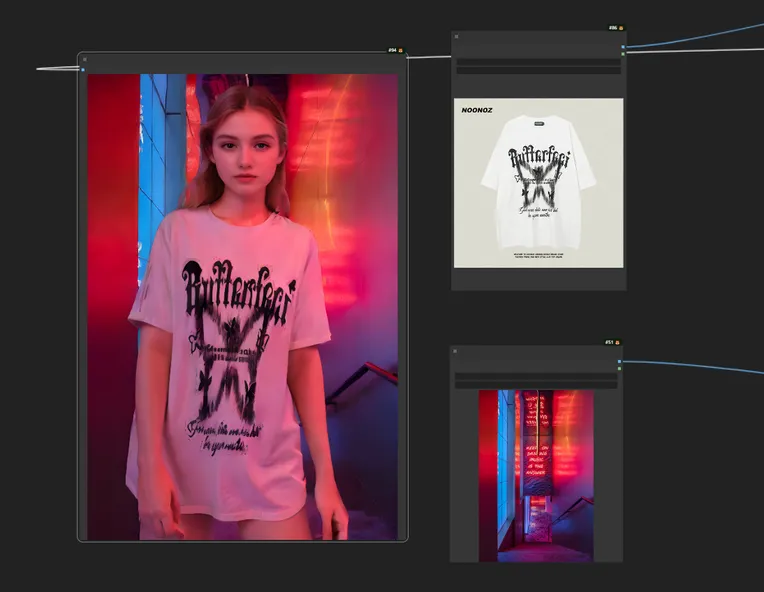764x592 pixels.
Task: Collapse the neon alley image node
Action: point(456,353)
